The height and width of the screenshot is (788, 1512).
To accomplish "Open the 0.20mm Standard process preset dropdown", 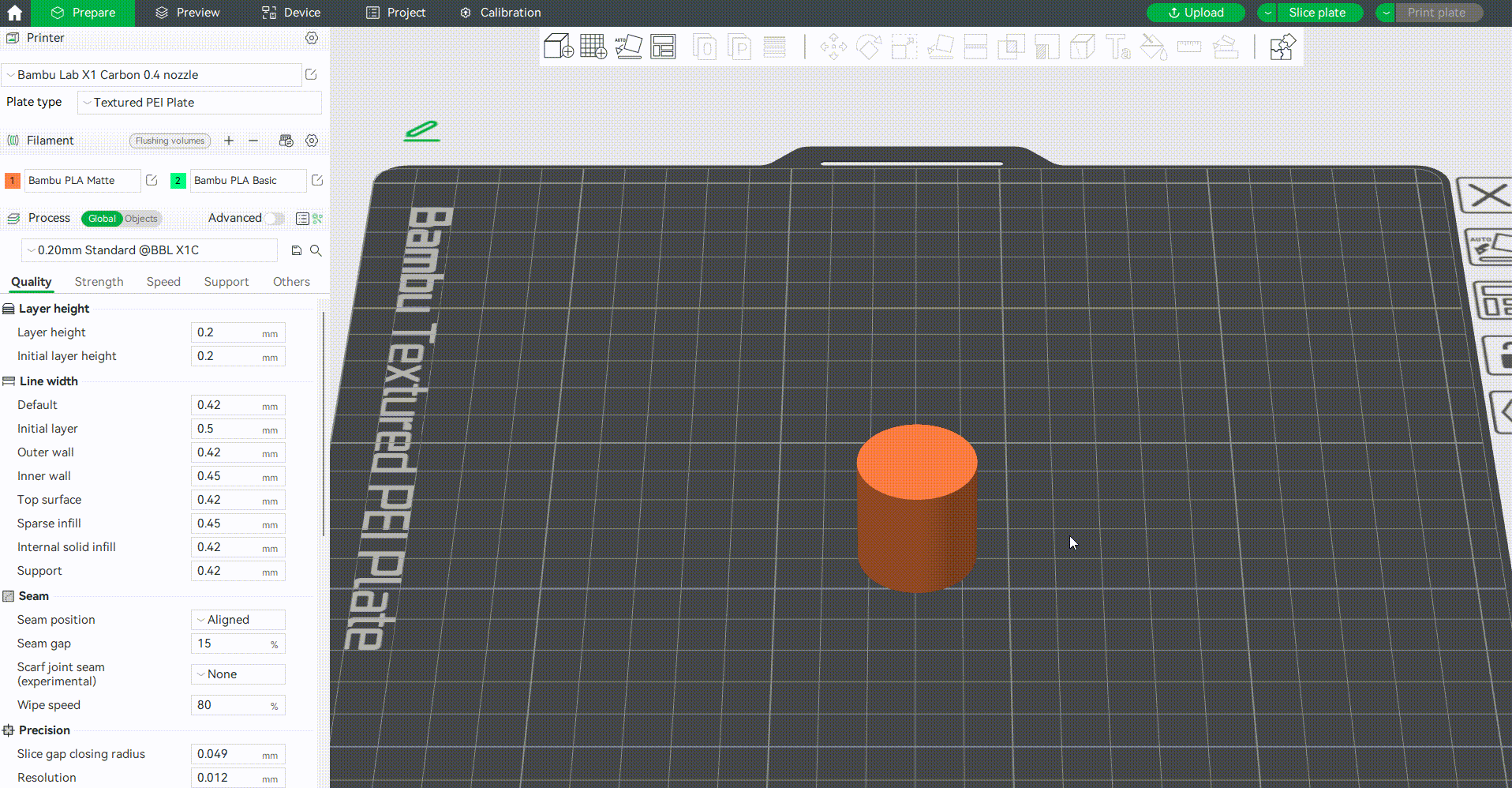I will click(x=149, y=250).
